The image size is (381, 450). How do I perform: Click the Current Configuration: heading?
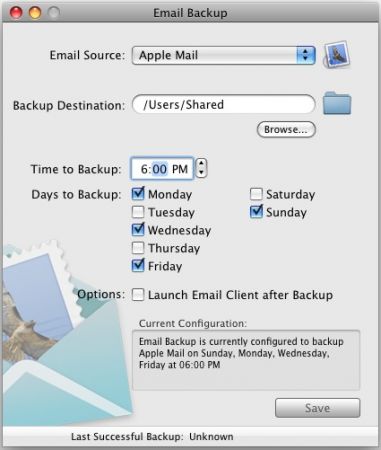pos(193,323)
